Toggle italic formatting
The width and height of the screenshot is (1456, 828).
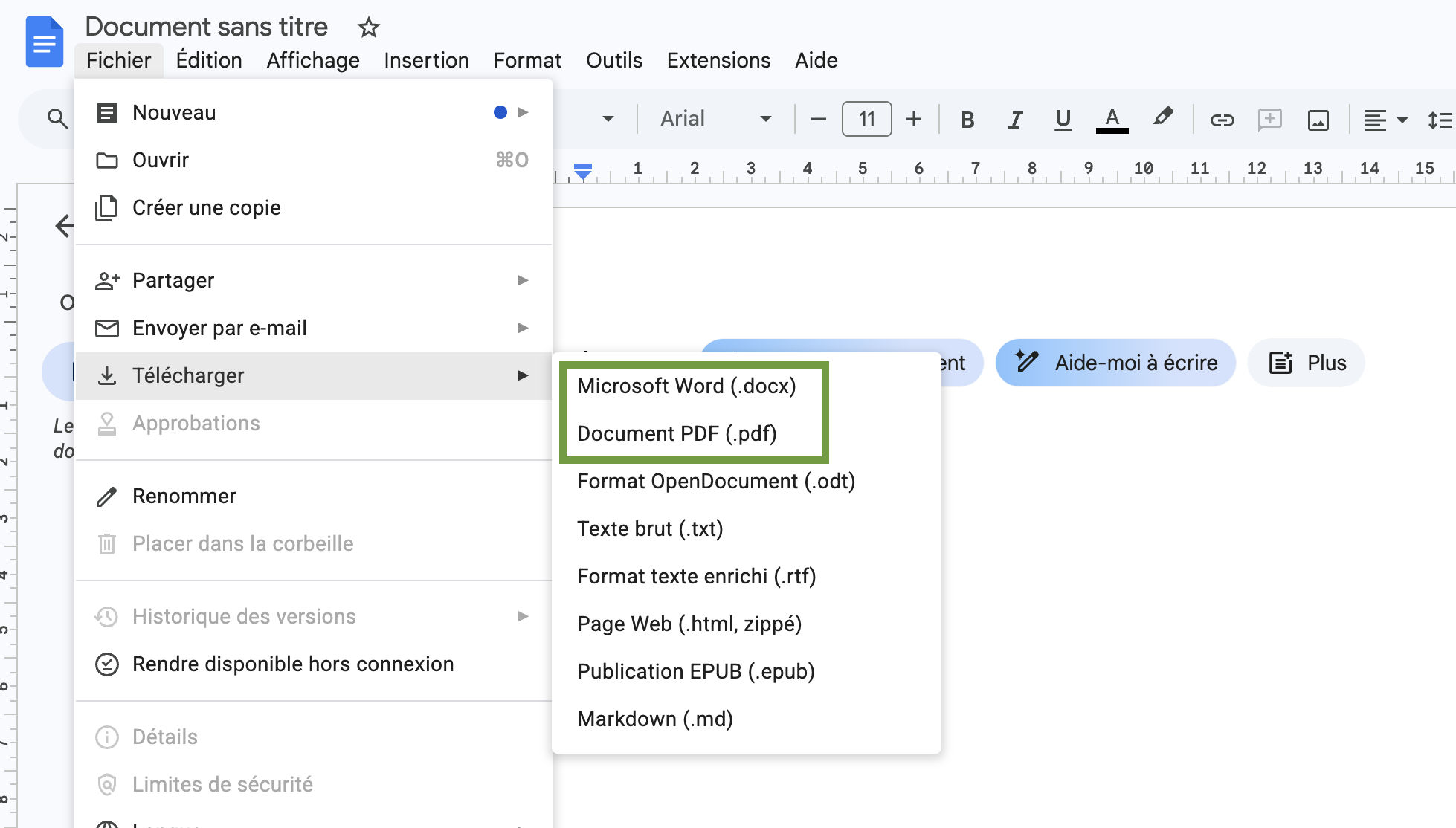[1015, 119]
